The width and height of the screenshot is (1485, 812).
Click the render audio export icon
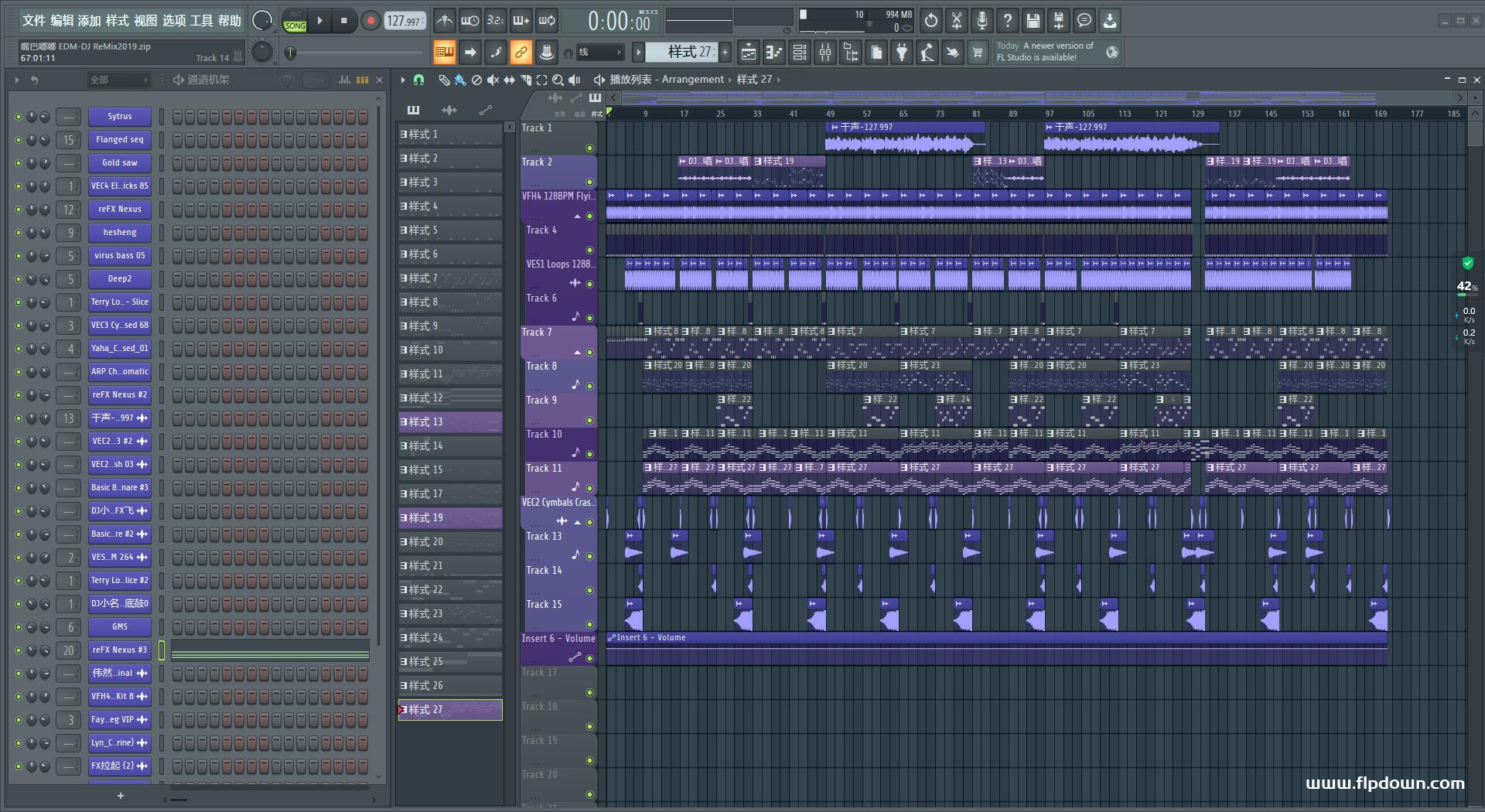[x=1059, y=21]
